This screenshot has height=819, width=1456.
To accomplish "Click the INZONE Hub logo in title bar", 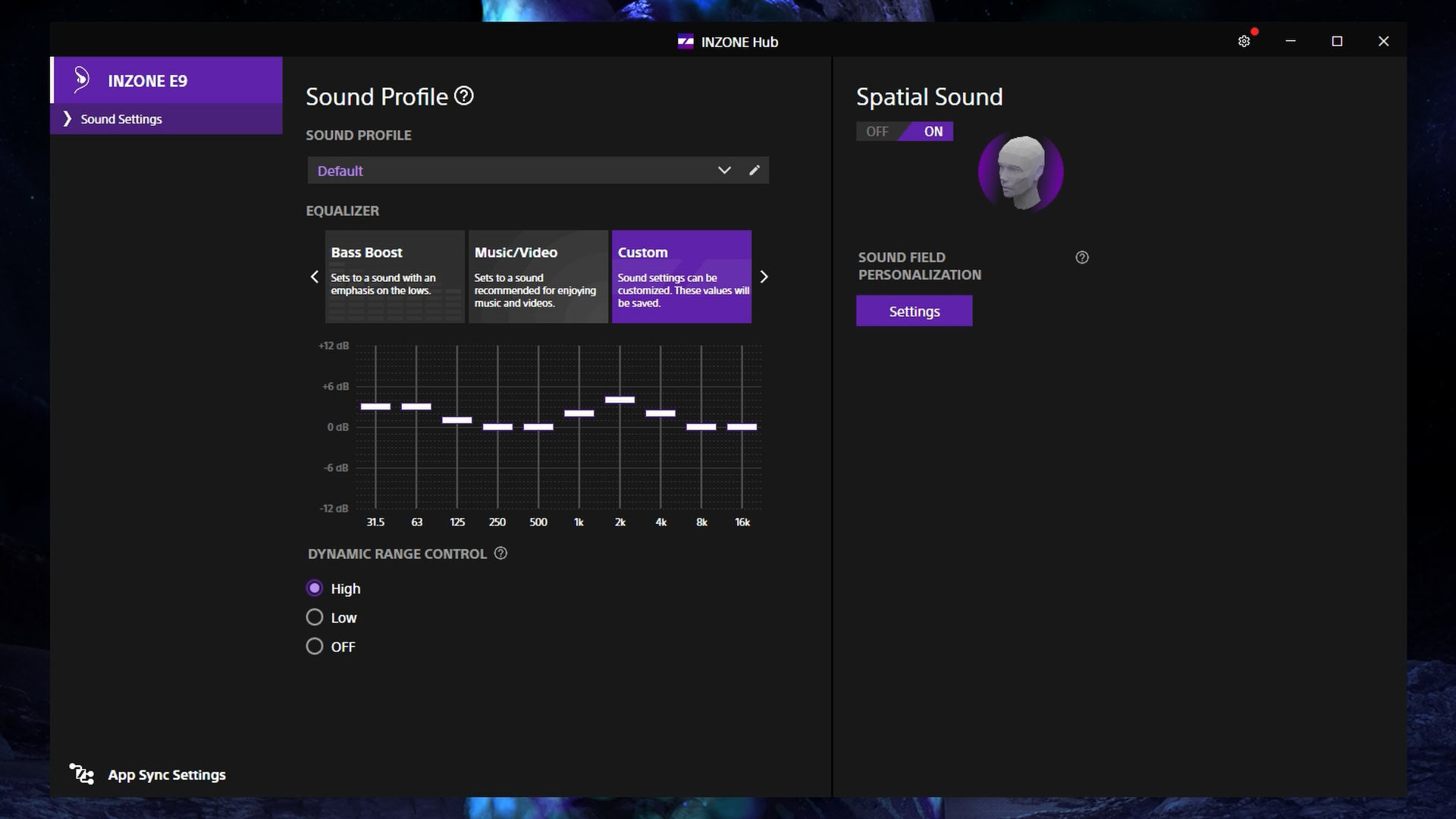I will click(x=686, y=42).
